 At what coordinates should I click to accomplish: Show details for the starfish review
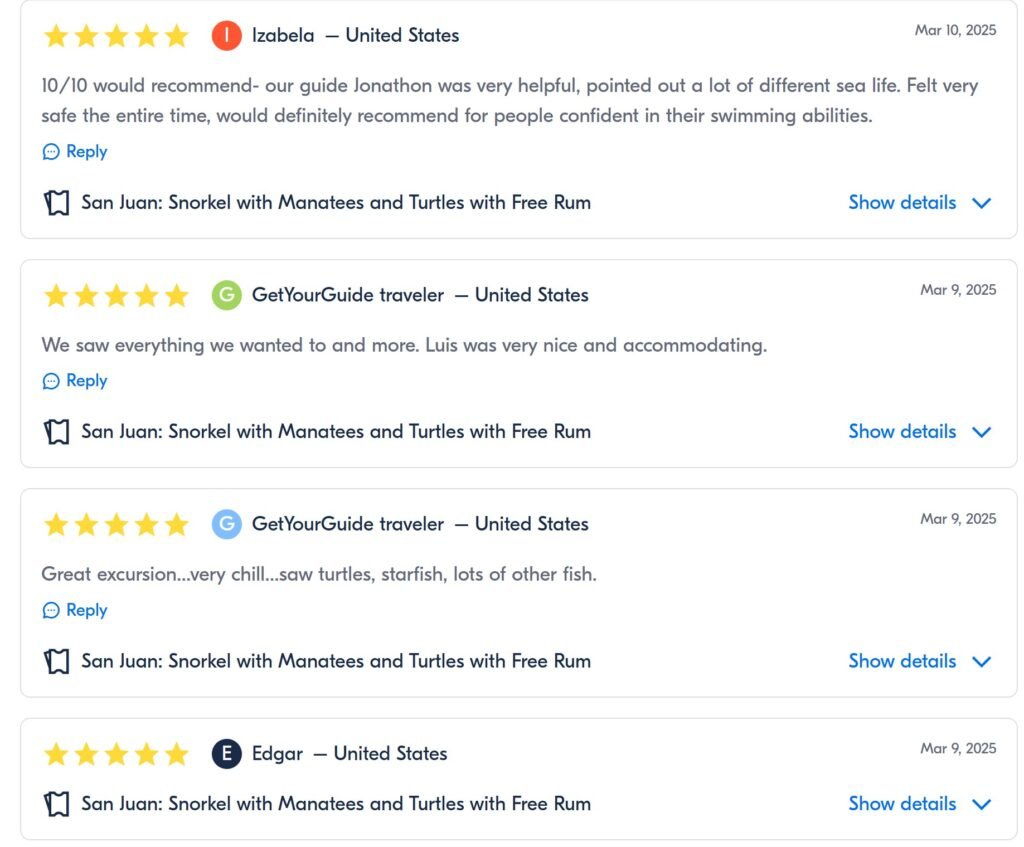[902, 661]
